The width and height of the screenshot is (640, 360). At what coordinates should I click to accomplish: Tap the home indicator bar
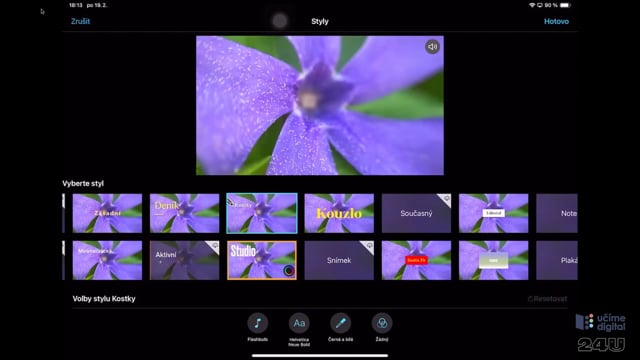[320, 356]
